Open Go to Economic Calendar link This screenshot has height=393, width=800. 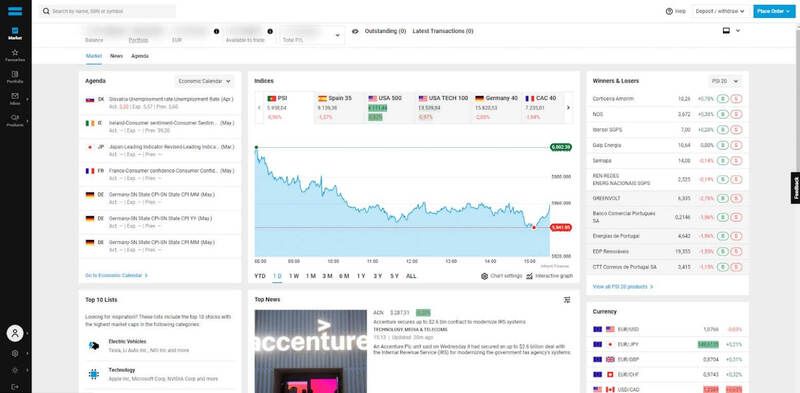coord(116,276)
